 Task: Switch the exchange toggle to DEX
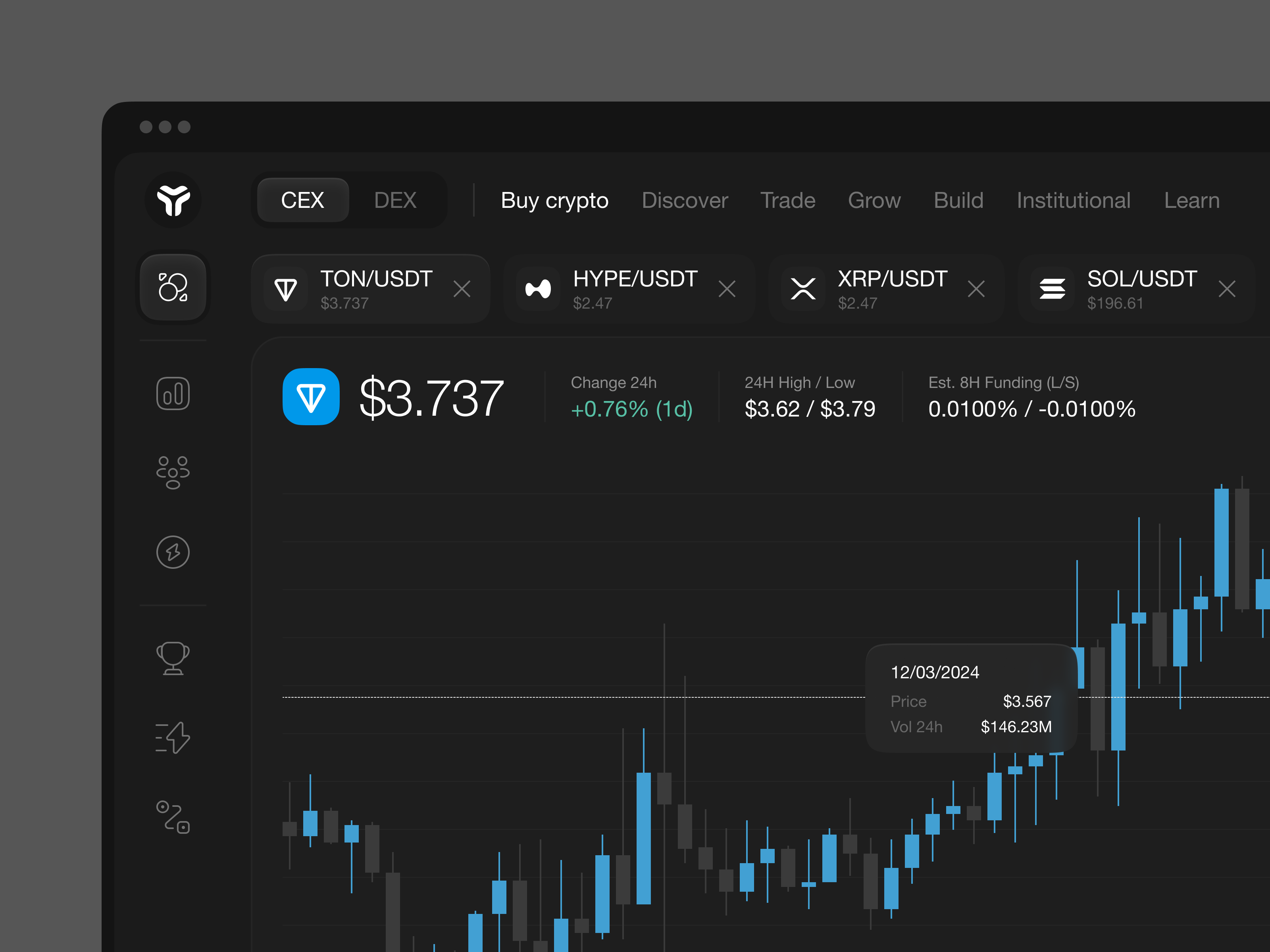coord(395,200)
